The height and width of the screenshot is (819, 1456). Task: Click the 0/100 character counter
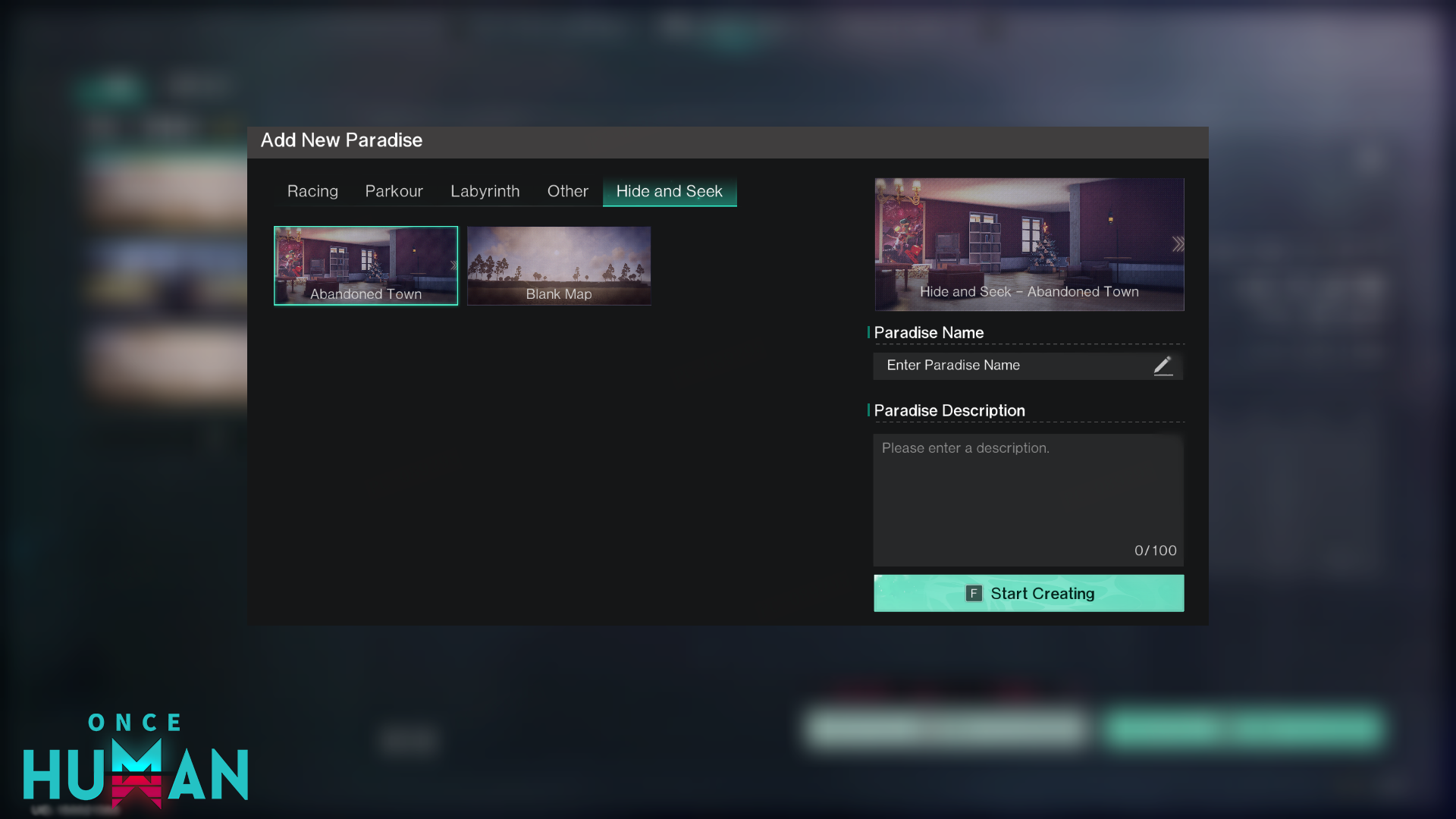tap(1155, 551)
